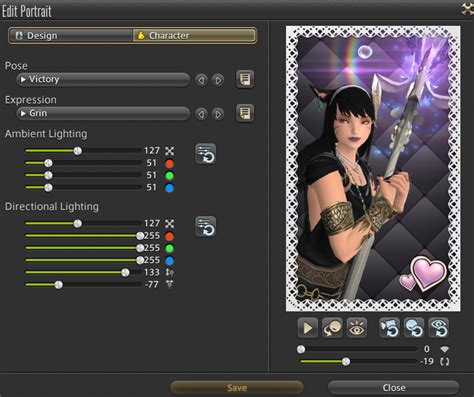Image resolution: width=474 pixels, height=397 pixels.
Task: Click the Directional Lighting brightness icon
Action: (170, 223)
